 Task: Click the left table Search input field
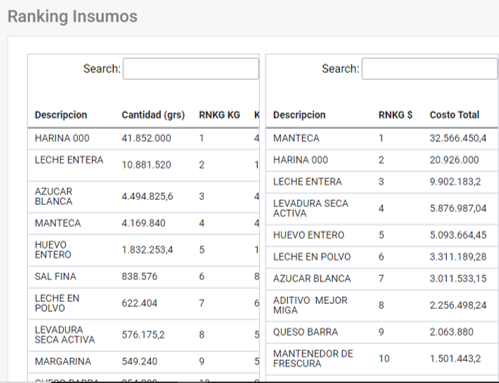[x=191, y=69]
